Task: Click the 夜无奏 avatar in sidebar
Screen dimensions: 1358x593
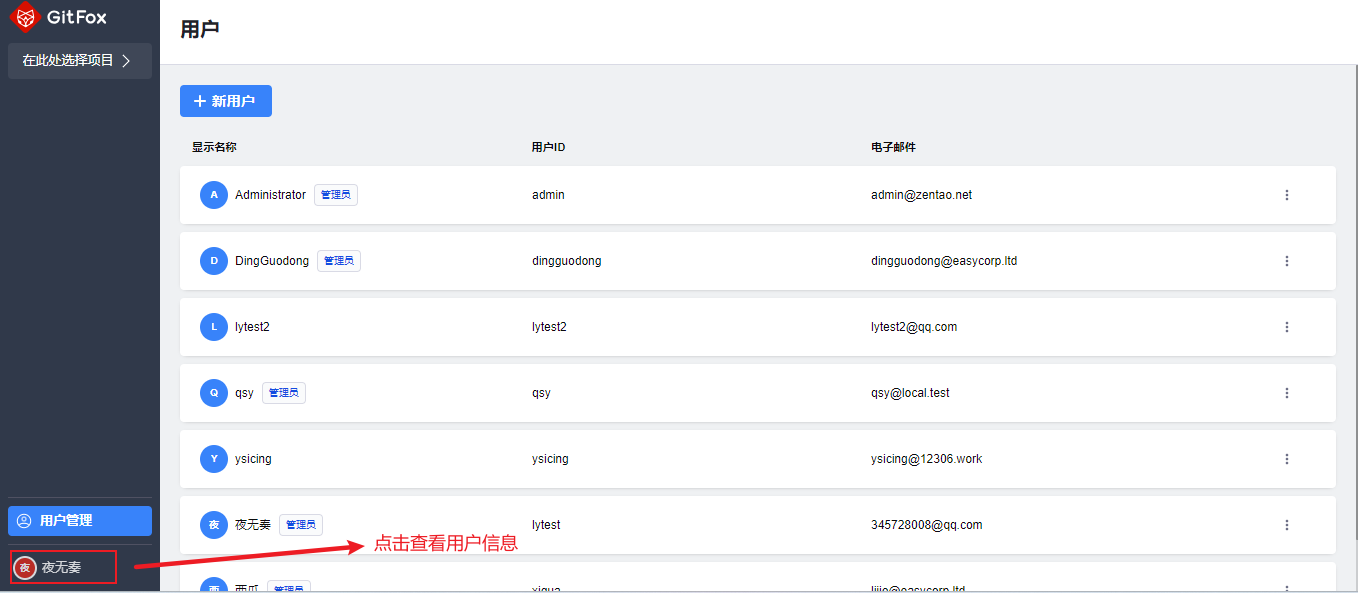Action: 25,568
